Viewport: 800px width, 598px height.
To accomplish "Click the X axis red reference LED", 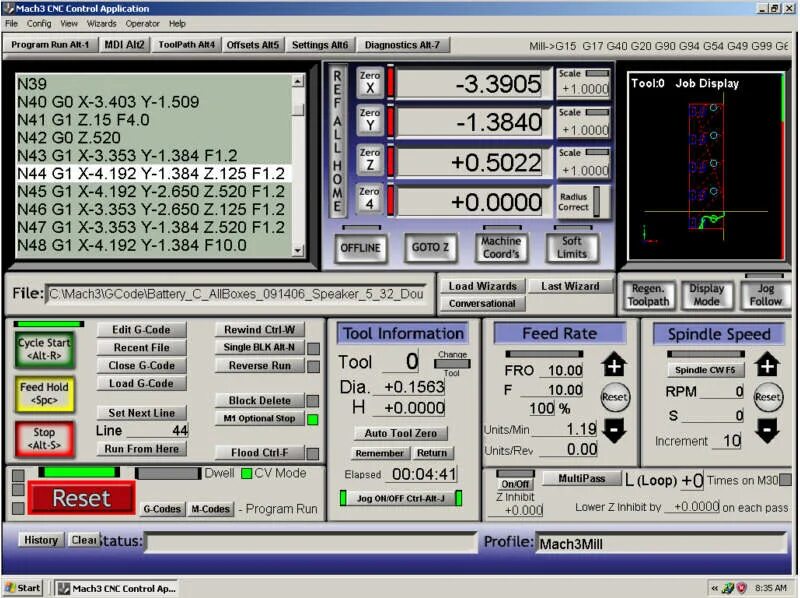I will click(391, 82).
